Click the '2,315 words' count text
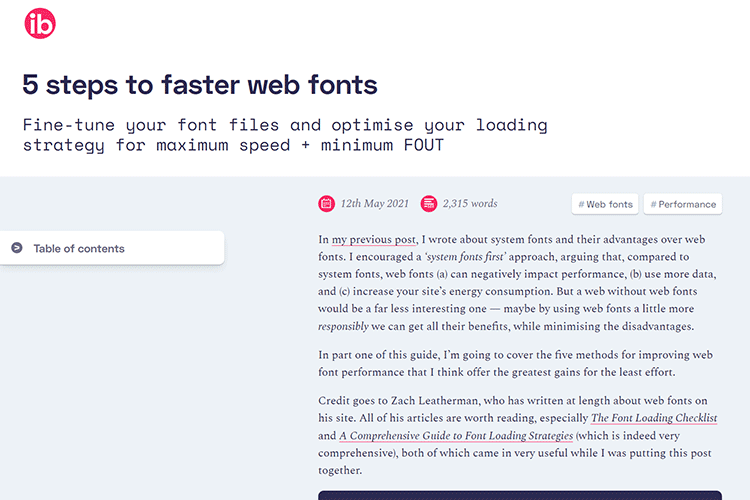The image size is (750, 500). [470, 204]
